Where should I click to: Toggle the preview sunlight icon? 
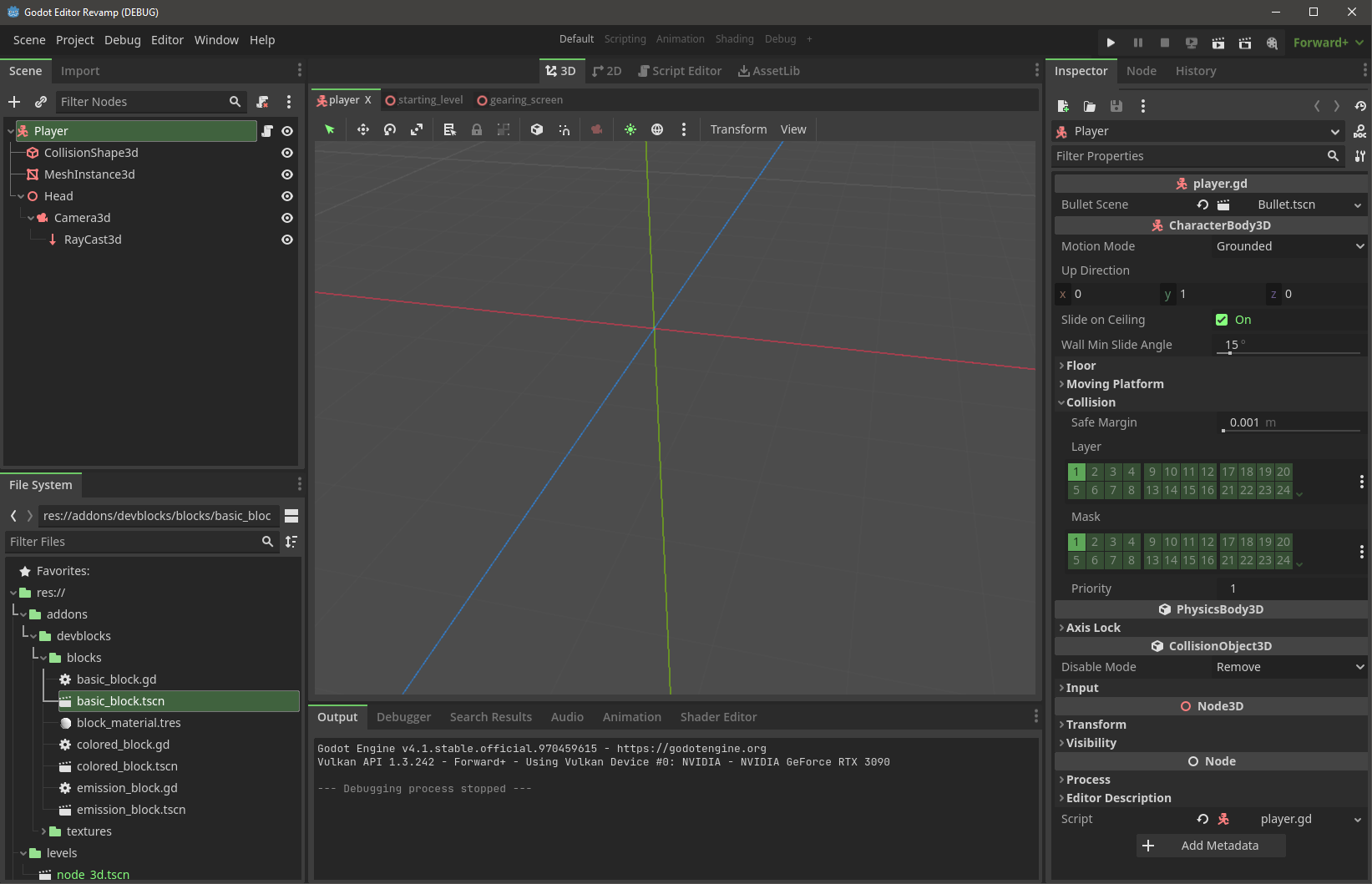point(630,129)
